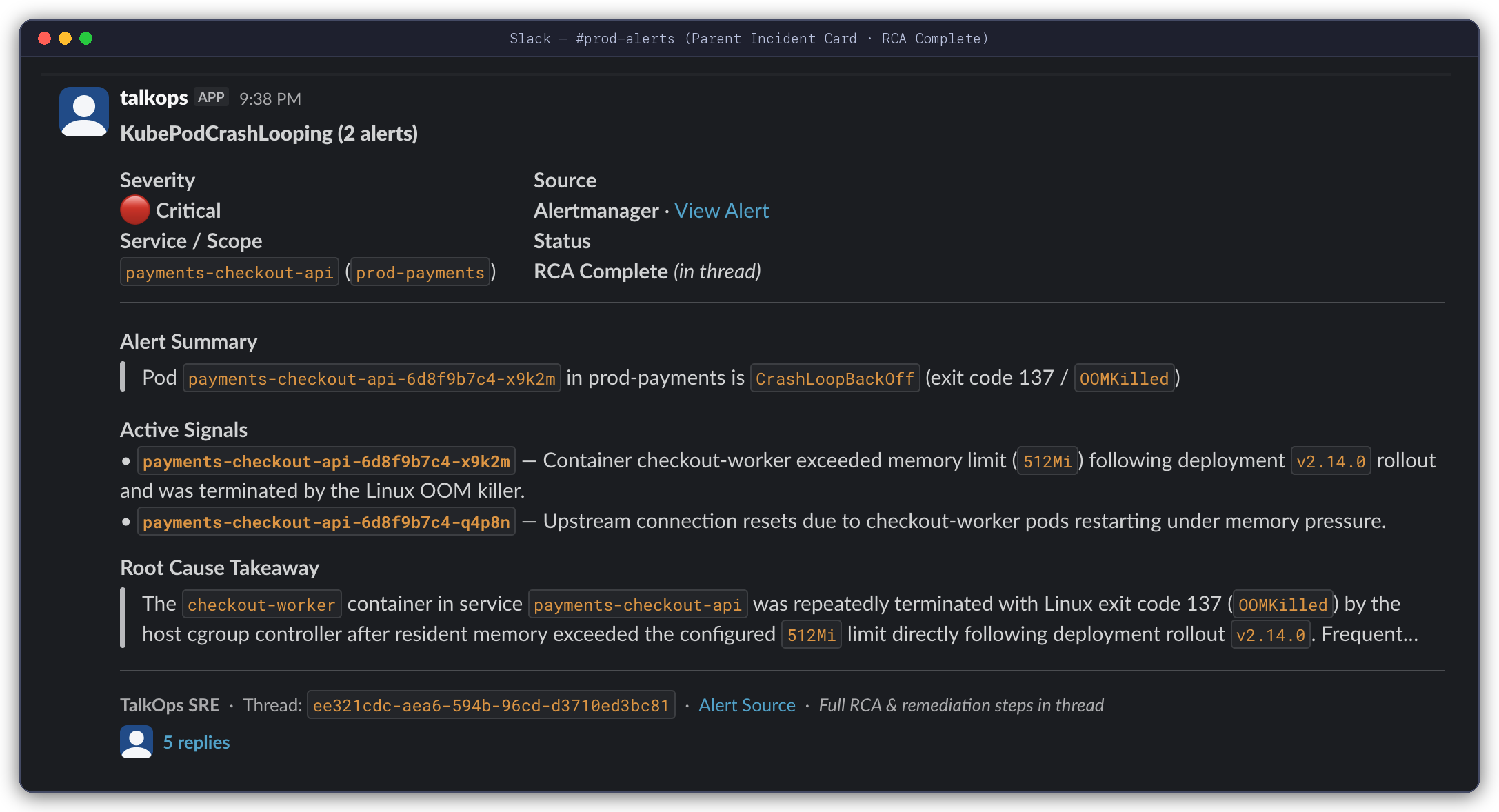Click the Alert Summary heading
1499x812 pixels.
(188, 341)
